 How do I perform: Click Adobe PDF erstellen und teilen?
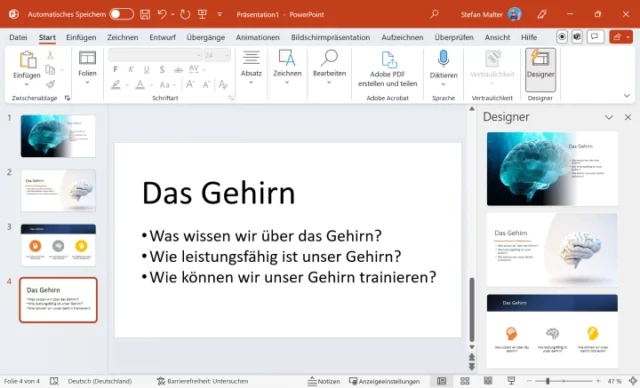point(388,69)
